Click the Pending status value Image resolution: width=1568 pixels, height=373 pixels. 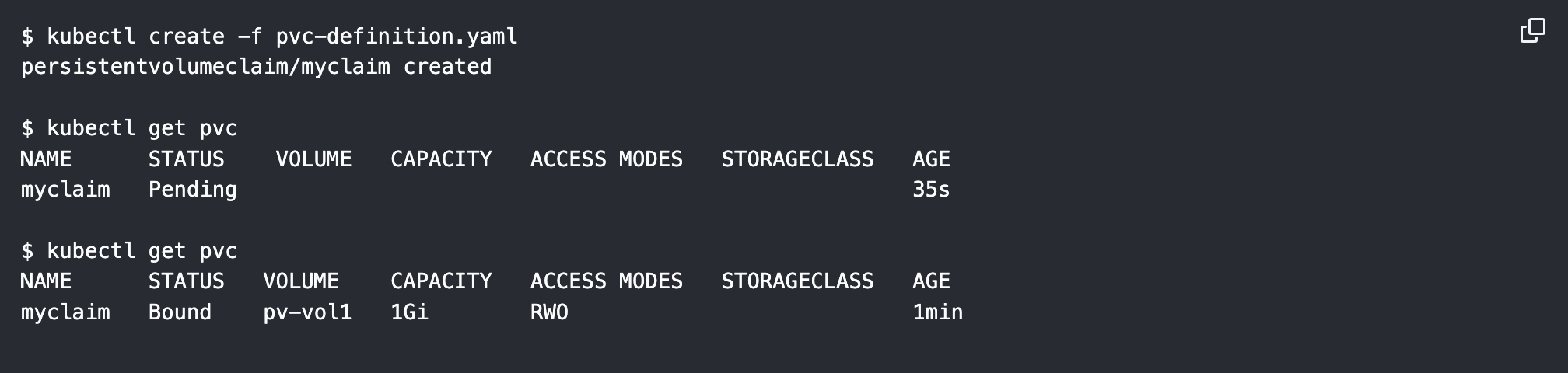point(193,190)
